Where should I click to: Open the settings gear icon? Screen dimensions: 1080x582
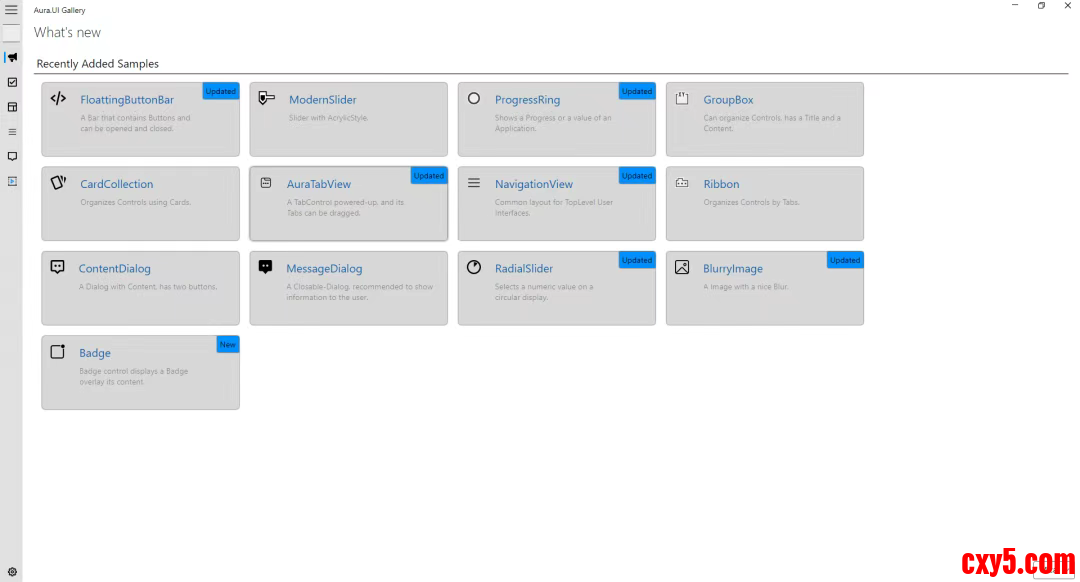pyautogui.click(x=12, y=572)
